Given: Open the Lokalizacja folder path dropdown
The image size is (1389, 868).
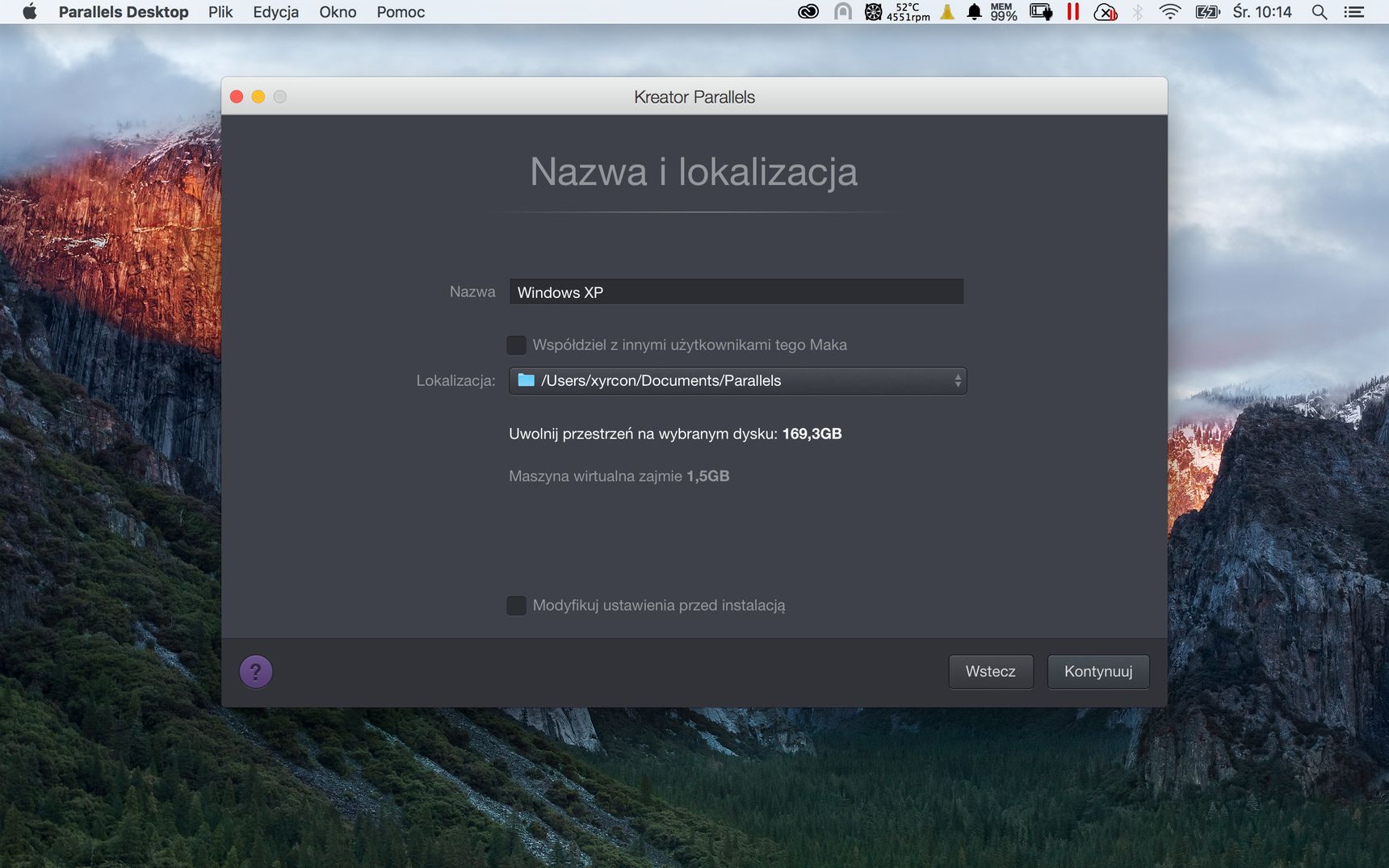Looking at the screenshot, I should (737, 380).
